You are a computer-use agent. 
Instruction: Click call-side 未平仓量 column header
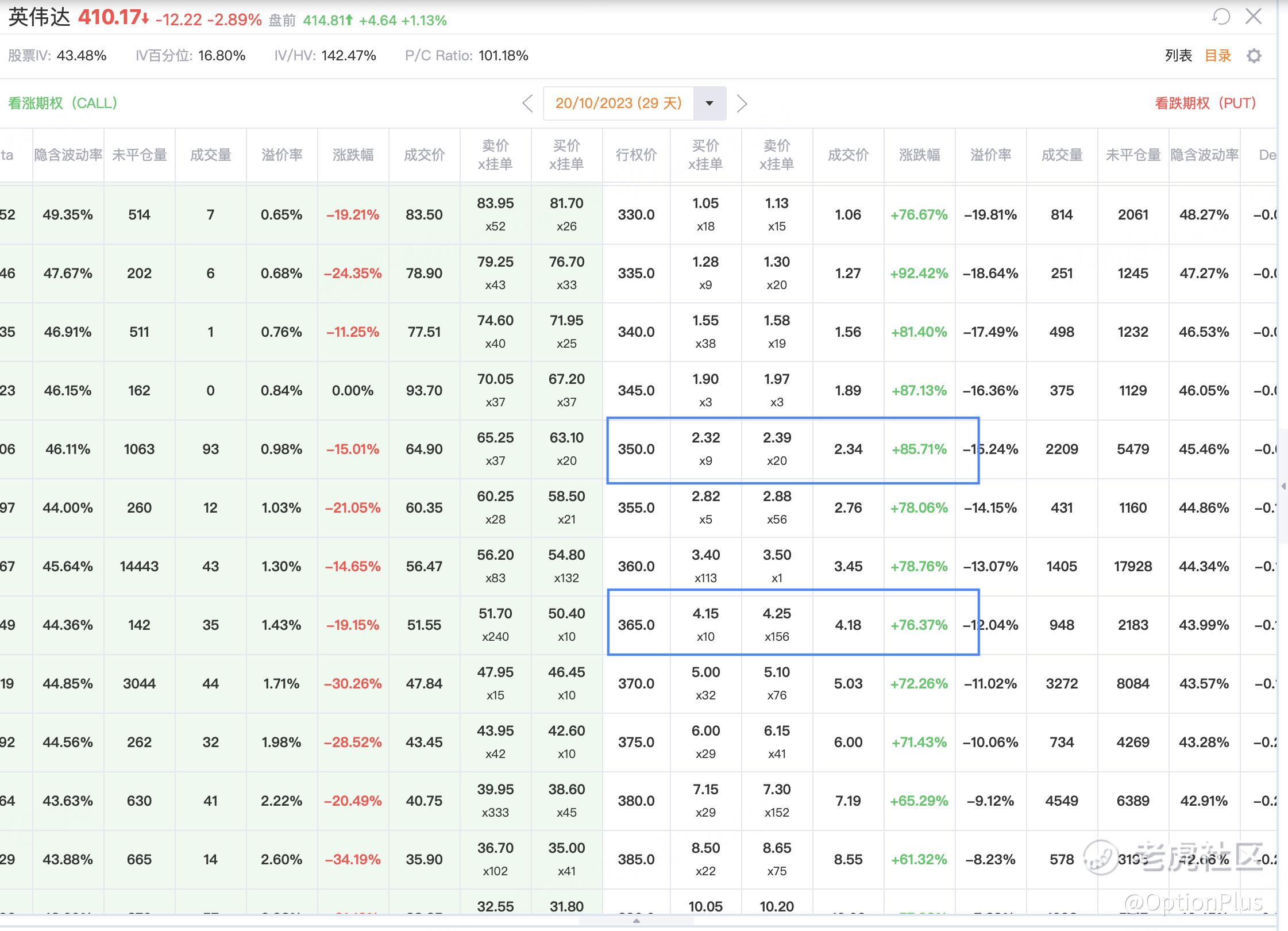click(x=140, y=155)
